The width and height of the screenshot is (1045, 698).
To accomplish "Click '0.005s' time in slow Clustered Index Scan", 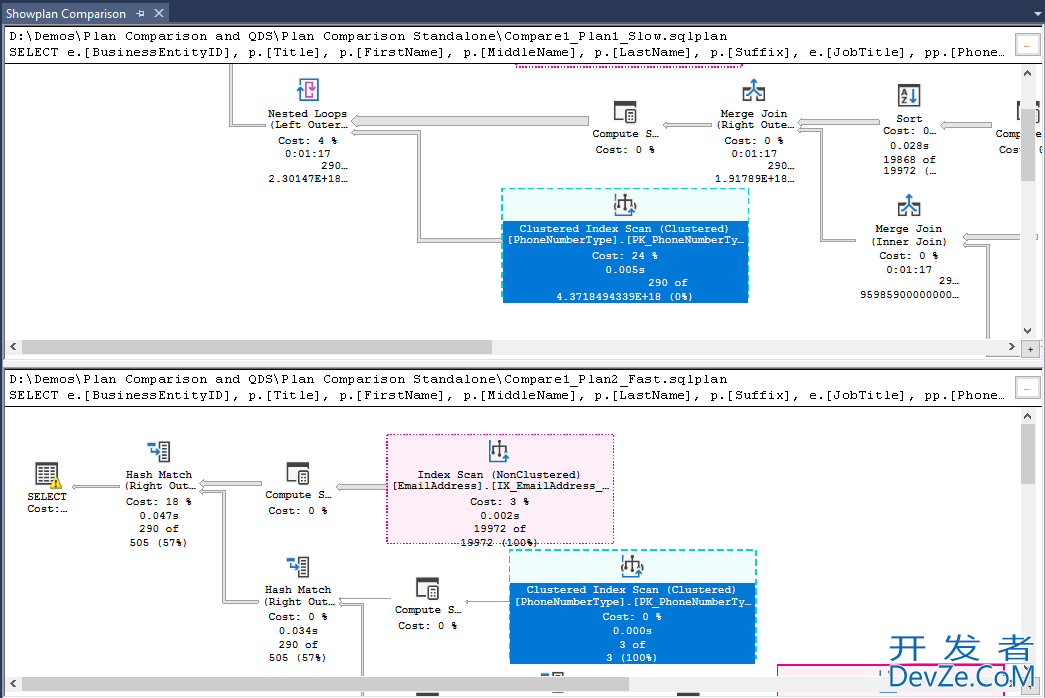I will 624,269.
